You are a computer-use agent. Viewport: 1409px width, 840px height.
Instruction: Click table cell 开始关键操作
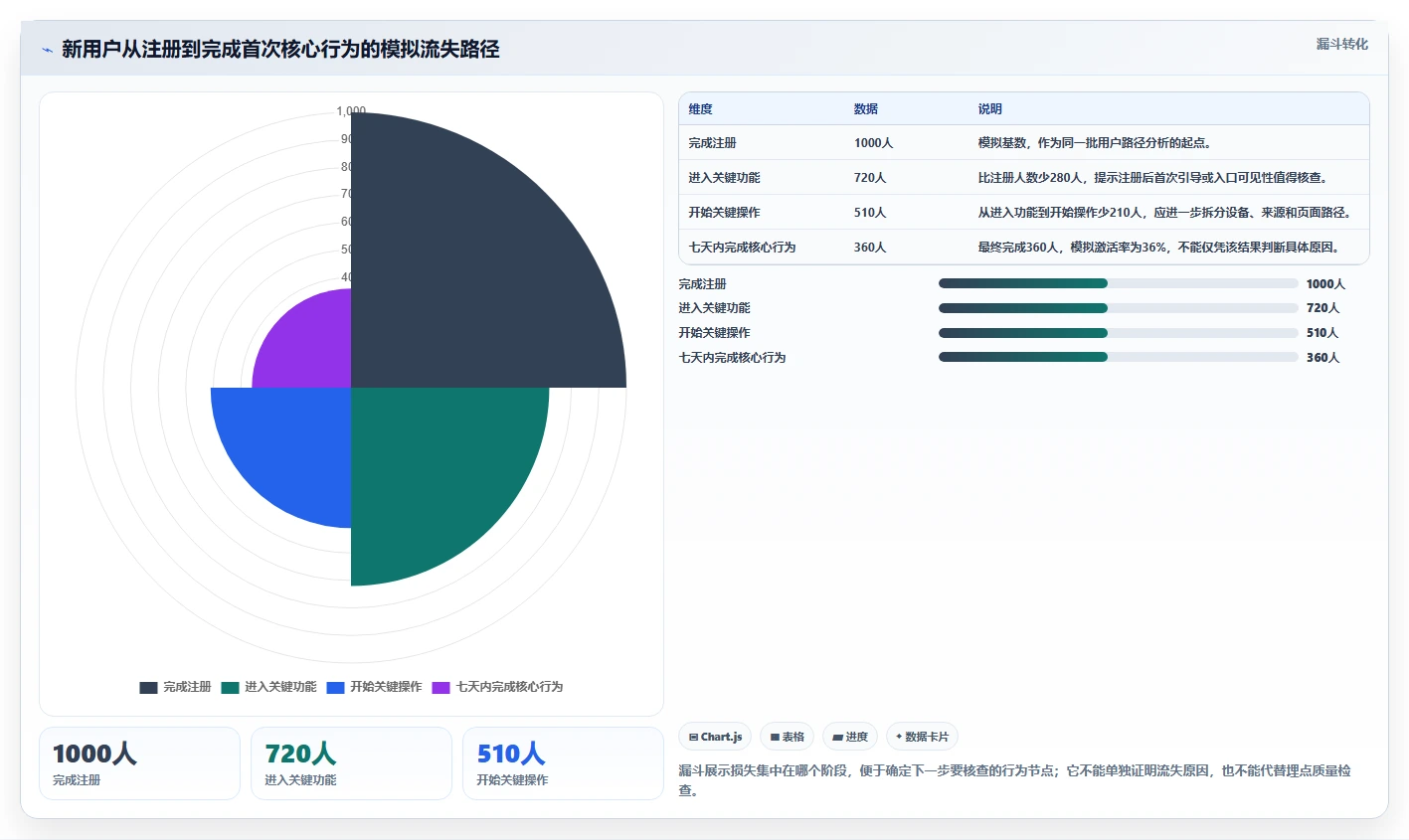tap(724, 213)
